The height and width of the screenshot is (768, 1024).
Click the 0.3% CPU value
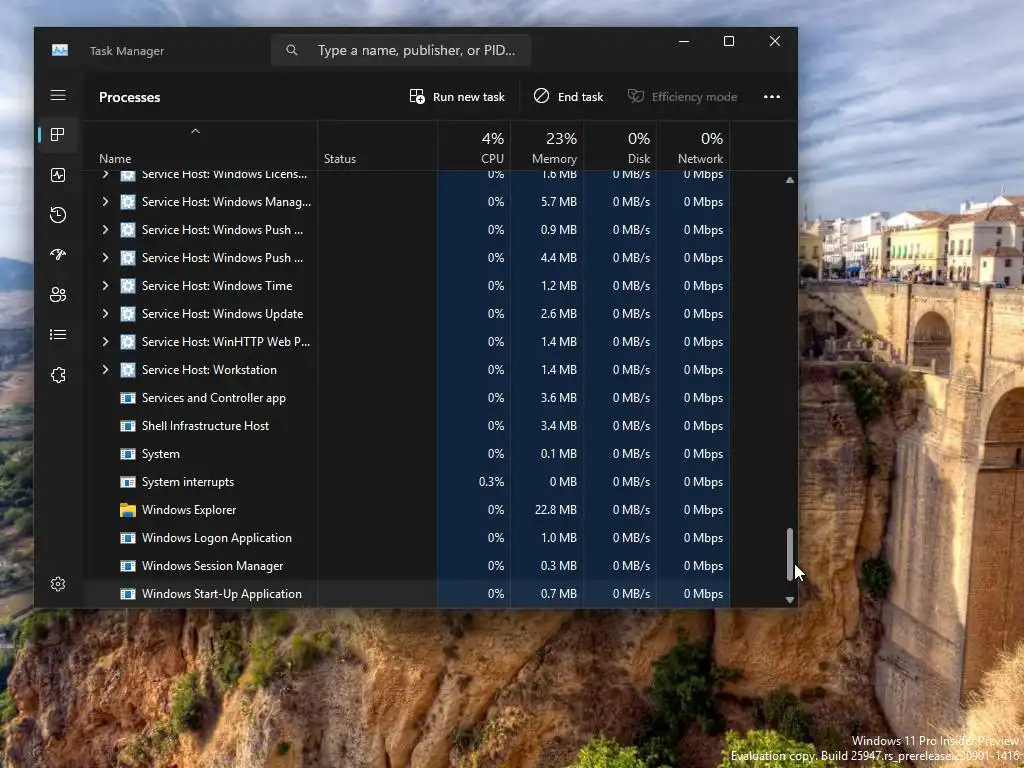(x=491, y=482)
